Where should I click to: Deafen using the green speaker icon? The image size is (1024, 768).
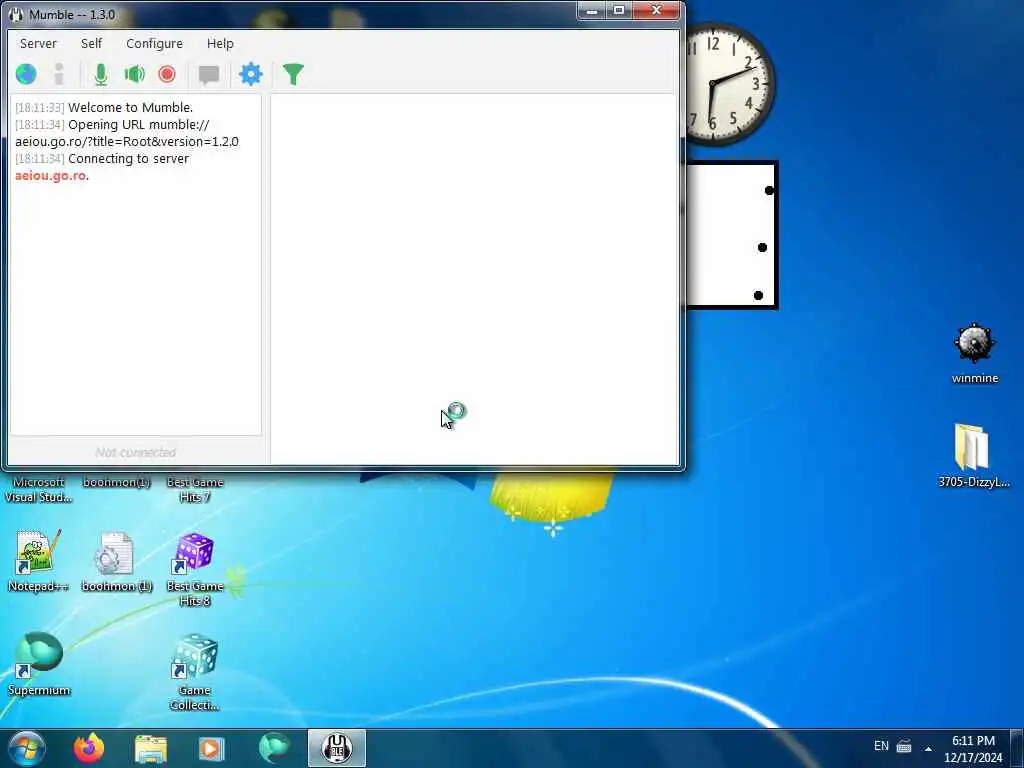coord(135,74)
